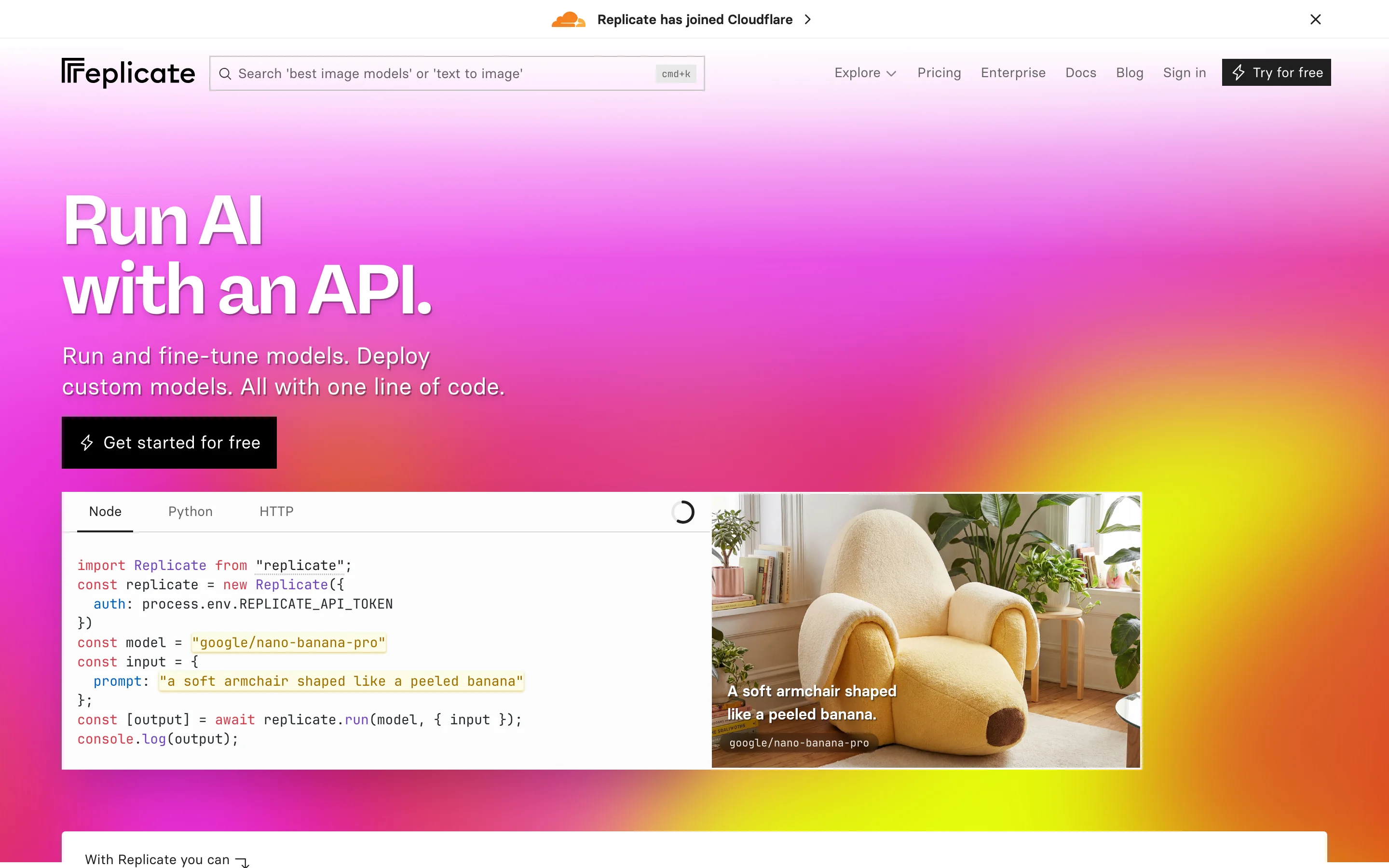Click Sign in

coord(1184,73)
